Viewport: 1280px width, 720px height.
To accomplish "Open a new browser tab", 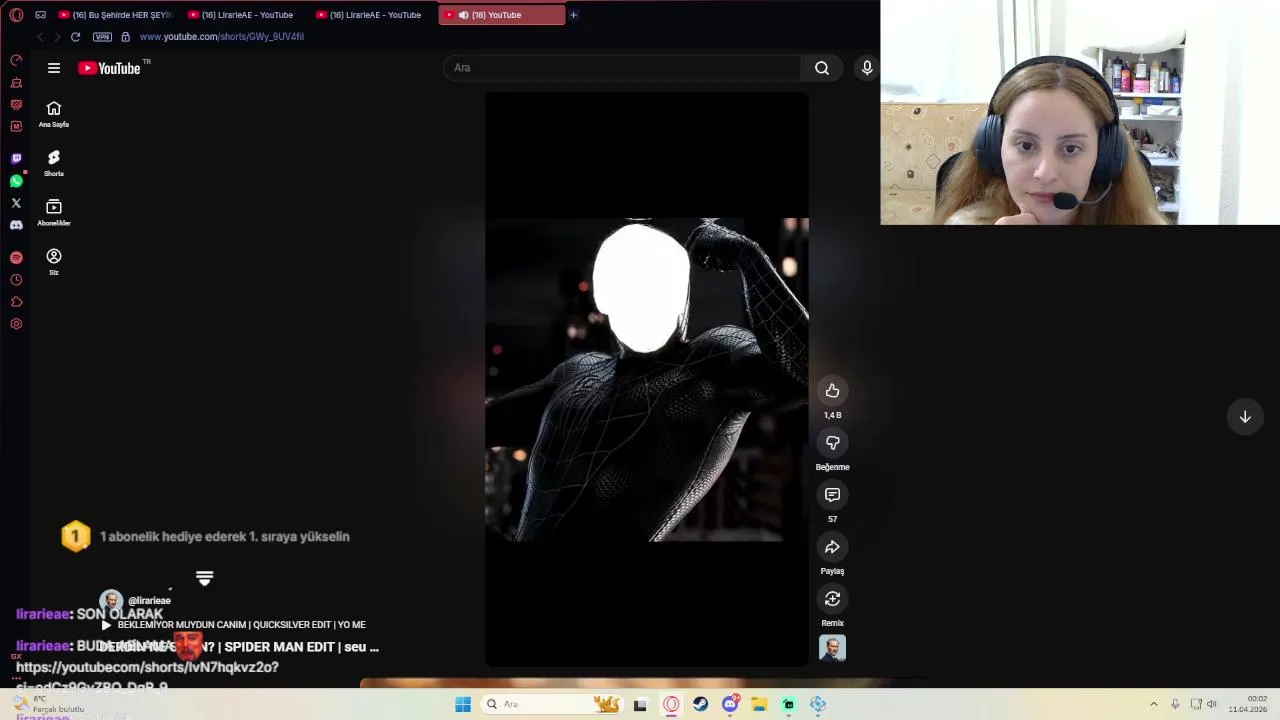I will [573, 15].
